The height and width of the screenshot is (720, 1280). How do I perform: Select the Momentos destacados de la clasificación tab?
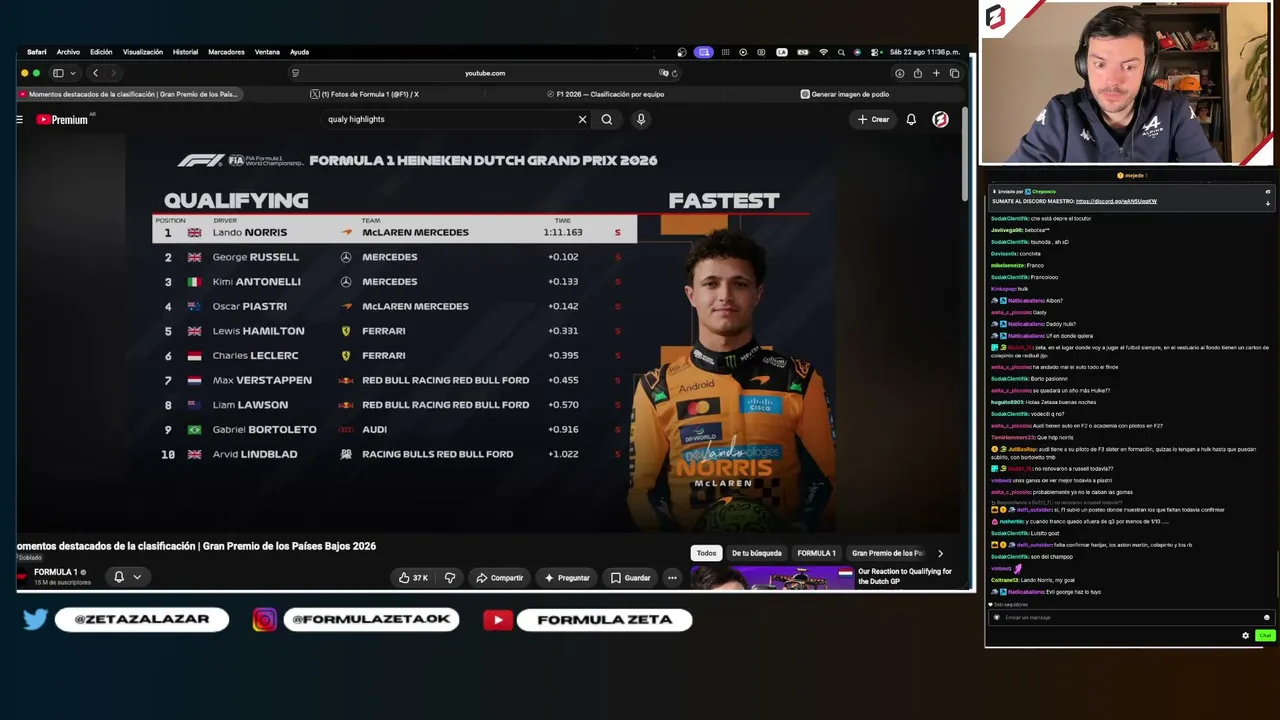point(129,94)
